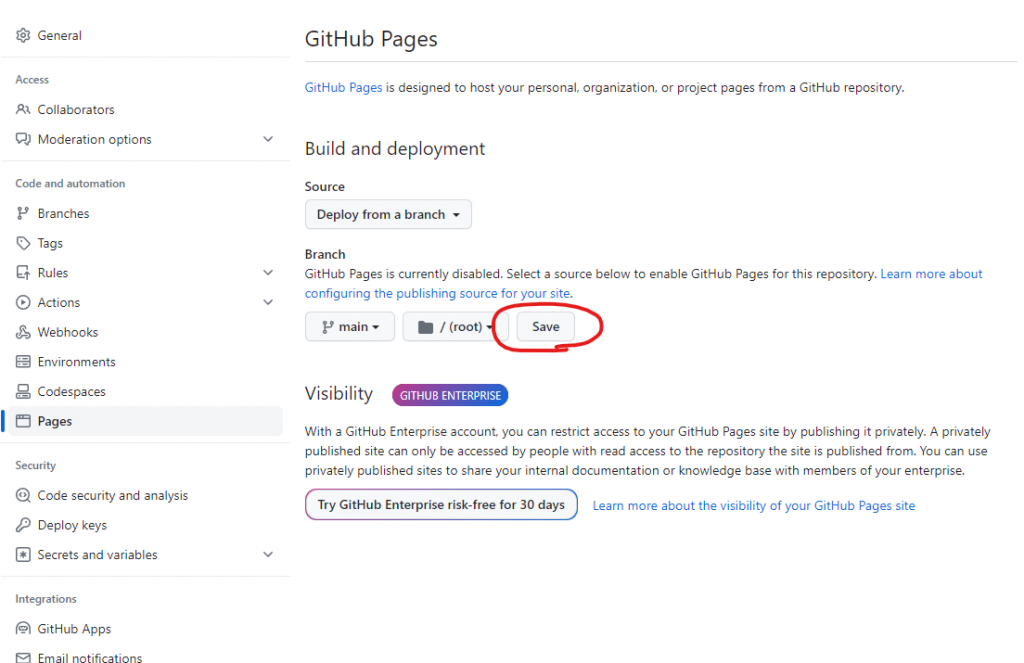The width and height of the screenshot is (1024, 663).
Task: Click the Actions play icon
Action: pos(23,302)
